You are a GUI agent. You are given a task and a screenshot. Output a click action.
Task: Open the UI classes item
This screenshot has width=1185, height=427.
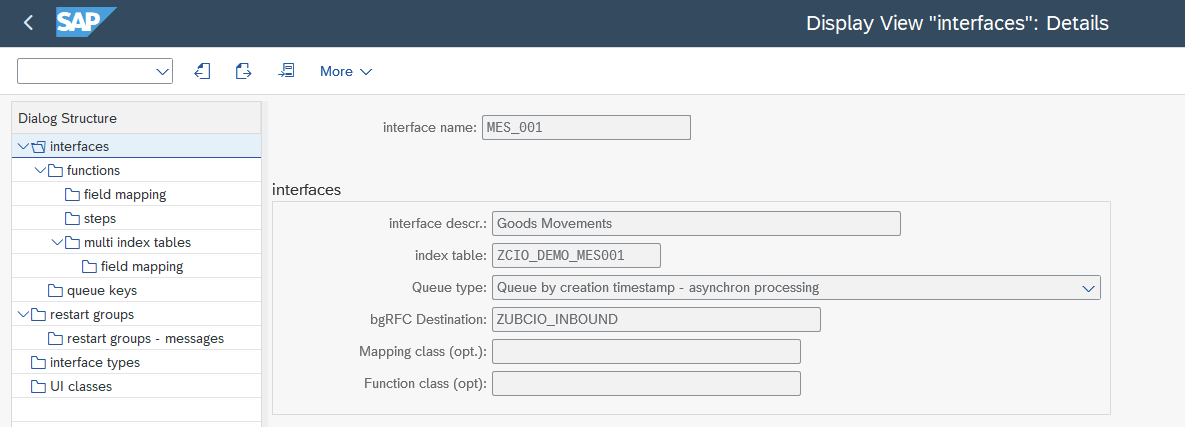coord(81,386)
